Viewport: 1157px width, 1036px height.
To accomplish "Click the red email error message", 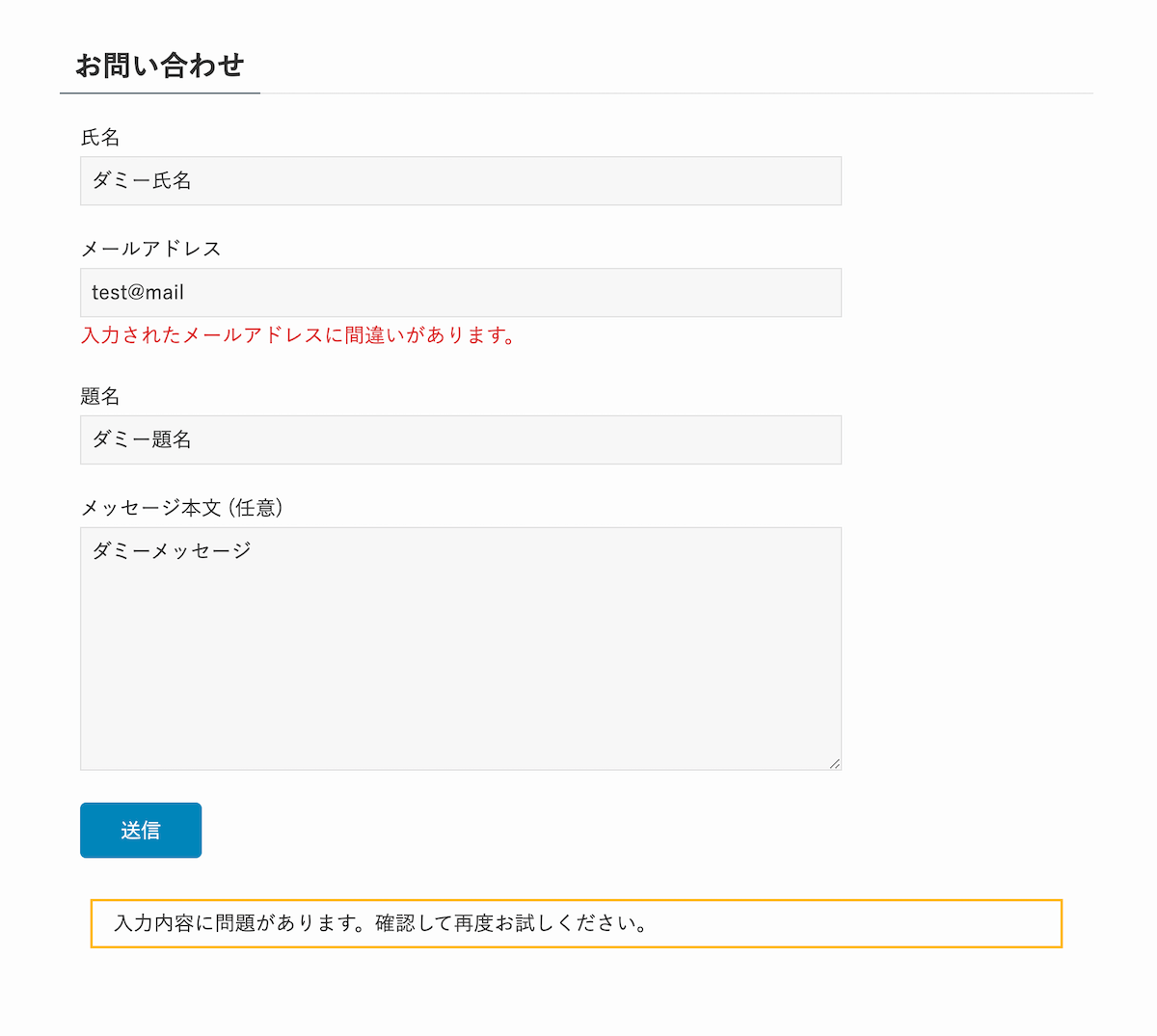I will tap(298, 335).
